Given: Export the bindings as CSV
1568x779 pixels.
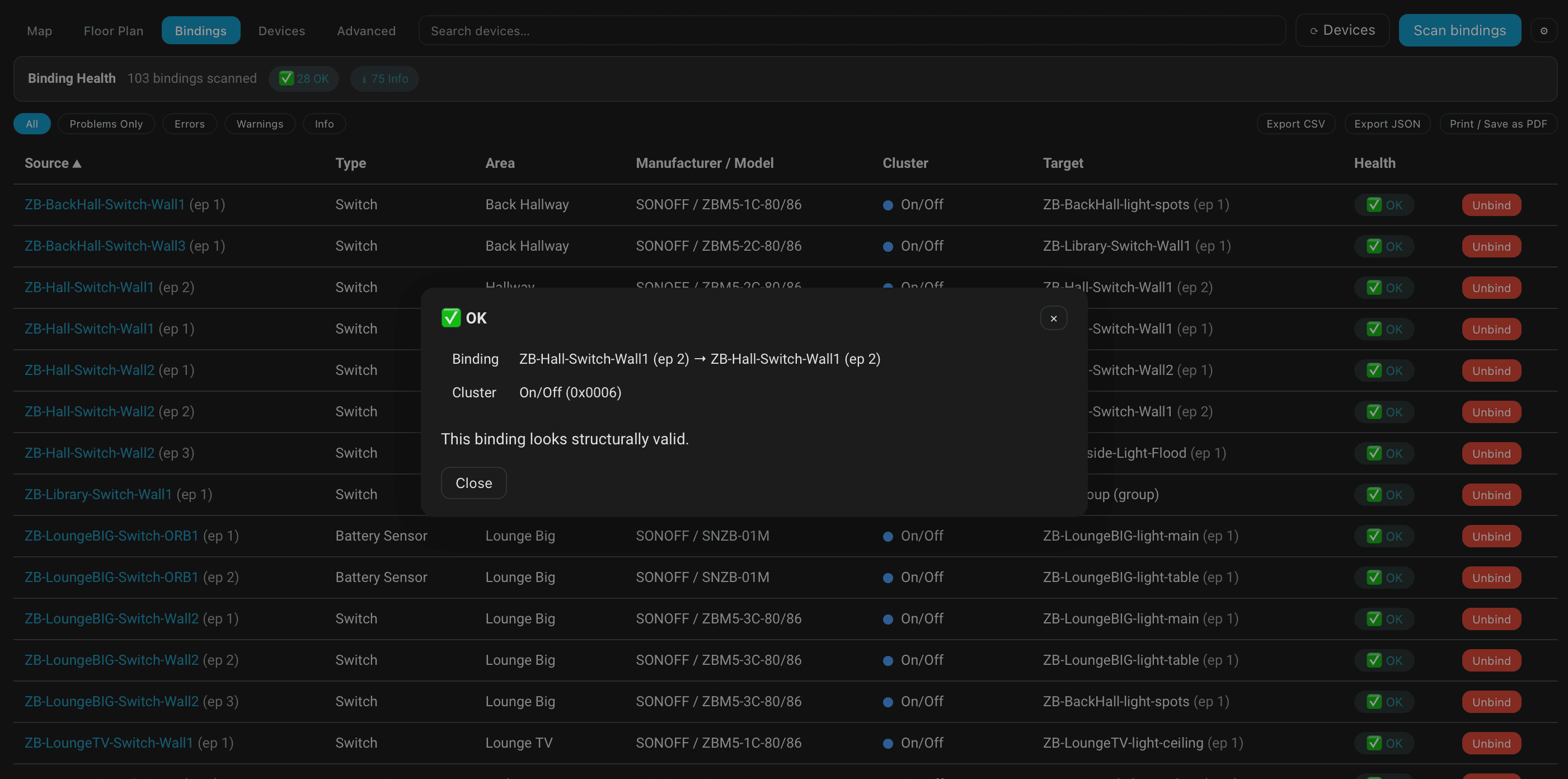Looking at the screenshot, I should pyautogui.click(x=1295, y=124).
